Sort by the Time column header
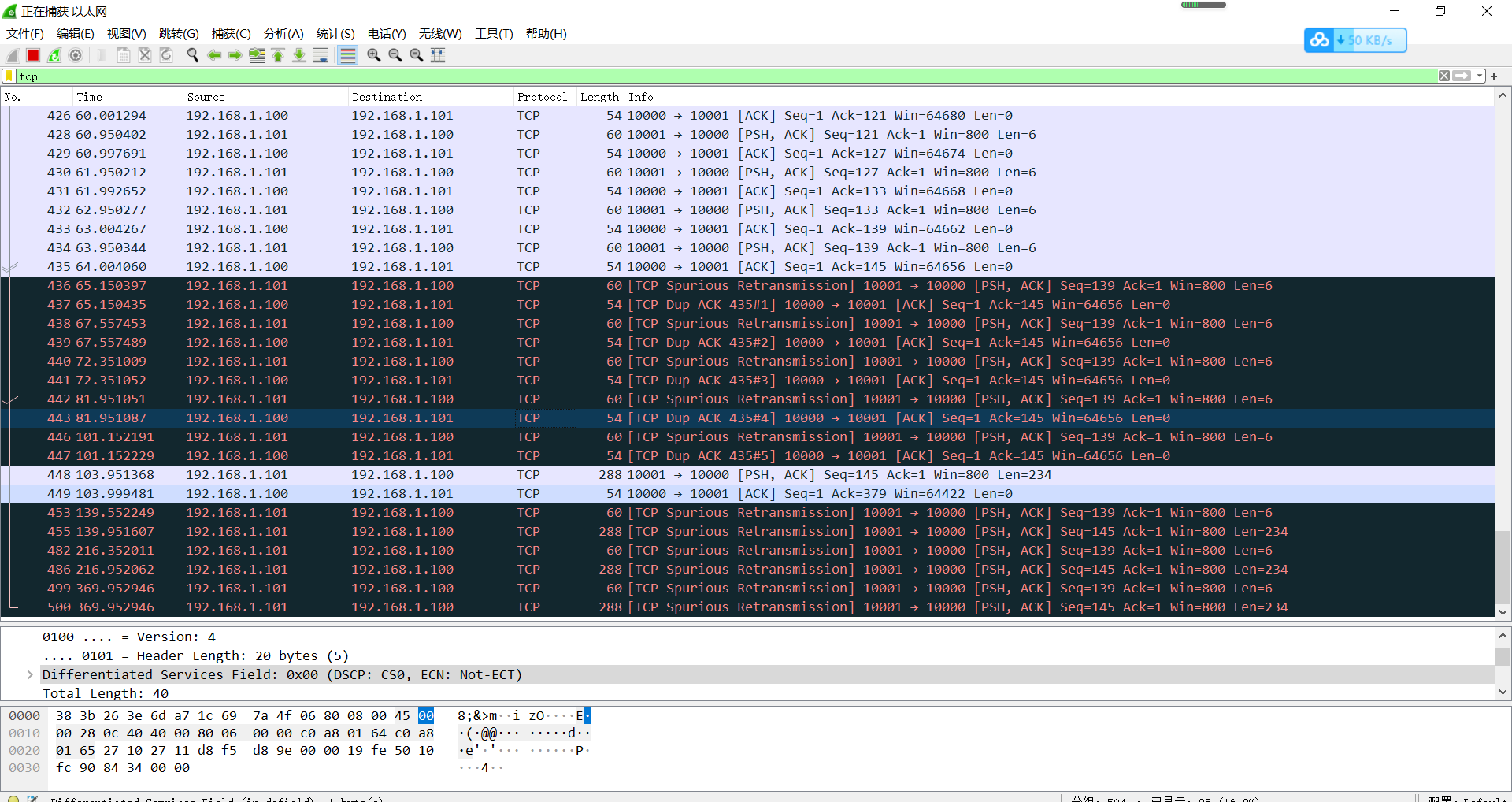 click(x=128, y=97)
